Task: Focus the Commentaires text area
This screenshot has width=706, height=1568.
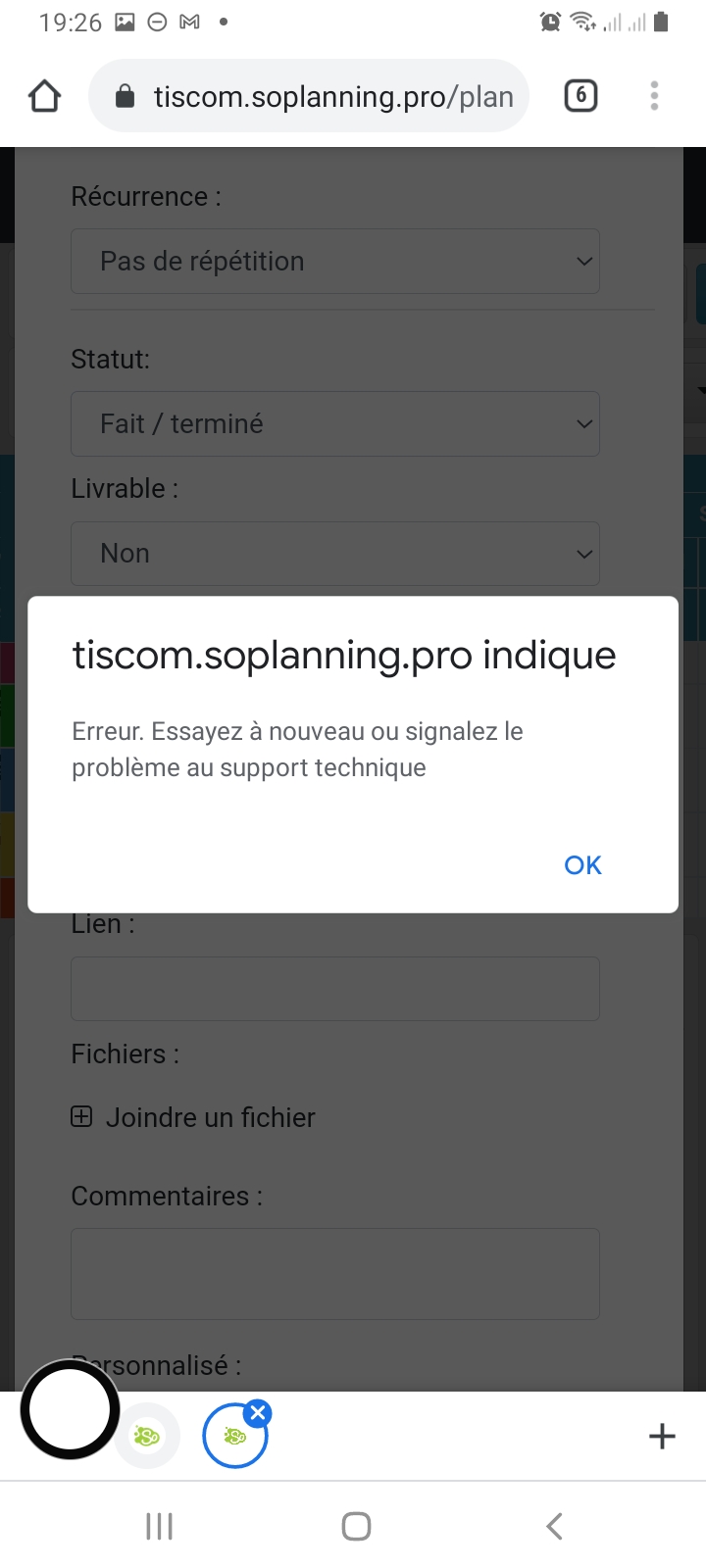Action: [335, 1274]
